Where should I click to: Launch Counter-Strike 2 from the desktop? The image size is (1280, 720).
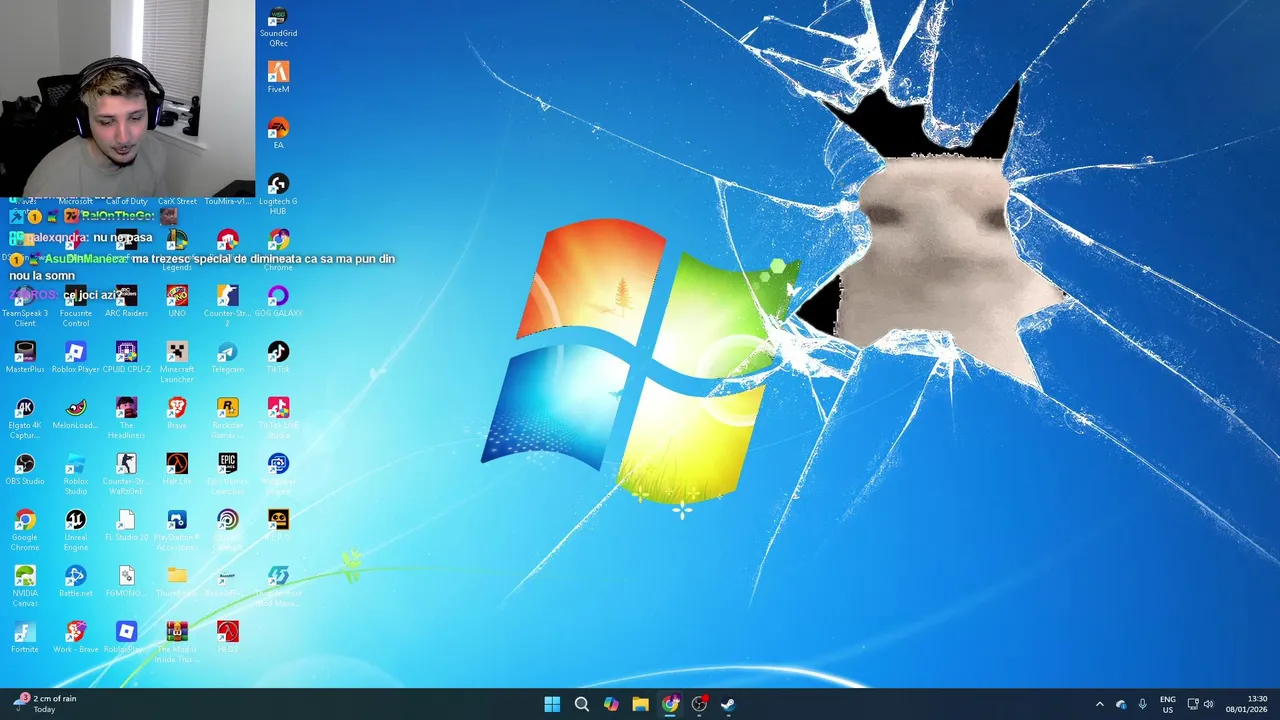coord(227,305)
